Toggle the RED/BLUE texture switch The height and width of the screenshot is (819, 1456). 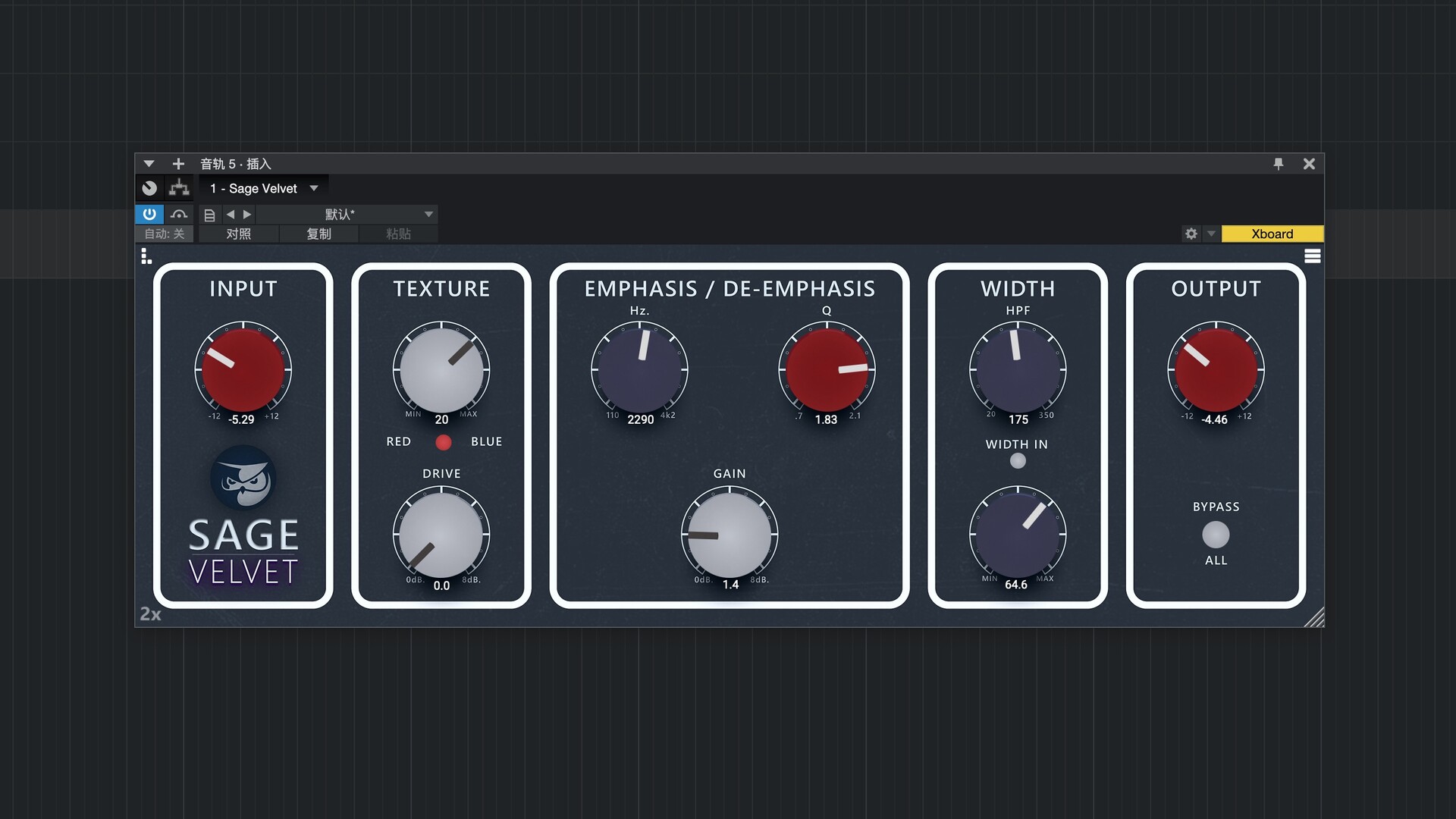coord(444,442)
